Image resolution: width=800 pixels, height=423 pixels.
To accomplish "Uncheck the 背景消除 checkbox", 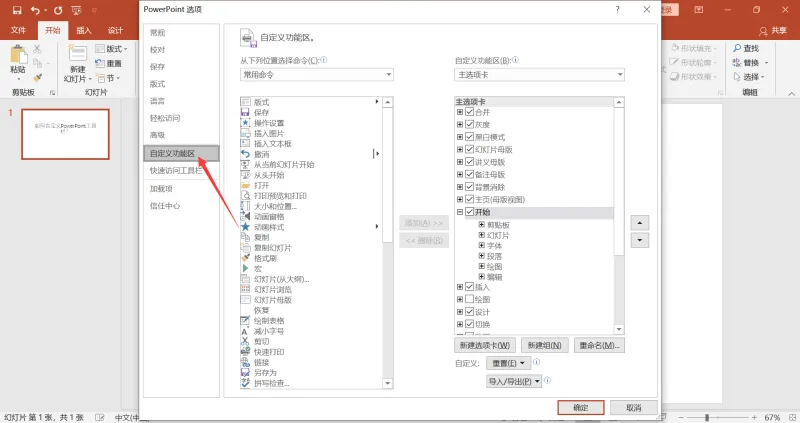I will click(x=469, y=187).
